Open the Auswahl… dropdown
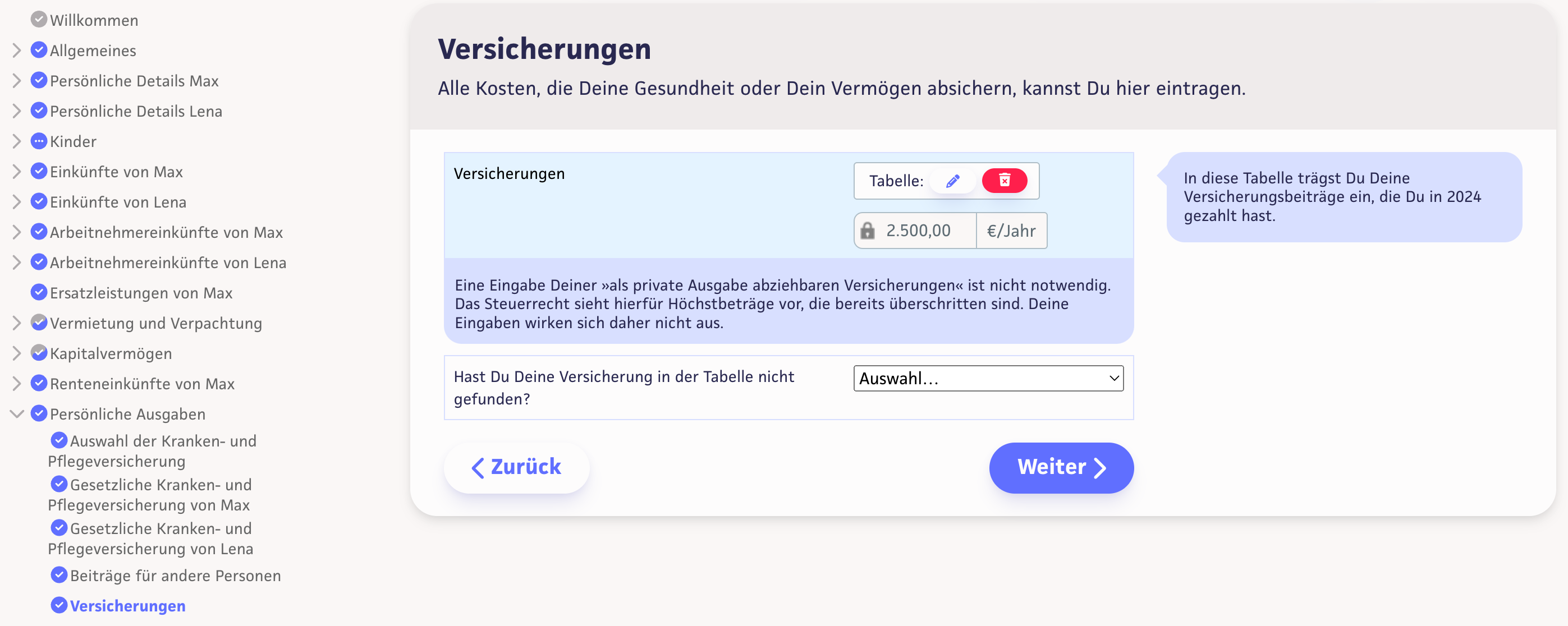 coord(988,379)
